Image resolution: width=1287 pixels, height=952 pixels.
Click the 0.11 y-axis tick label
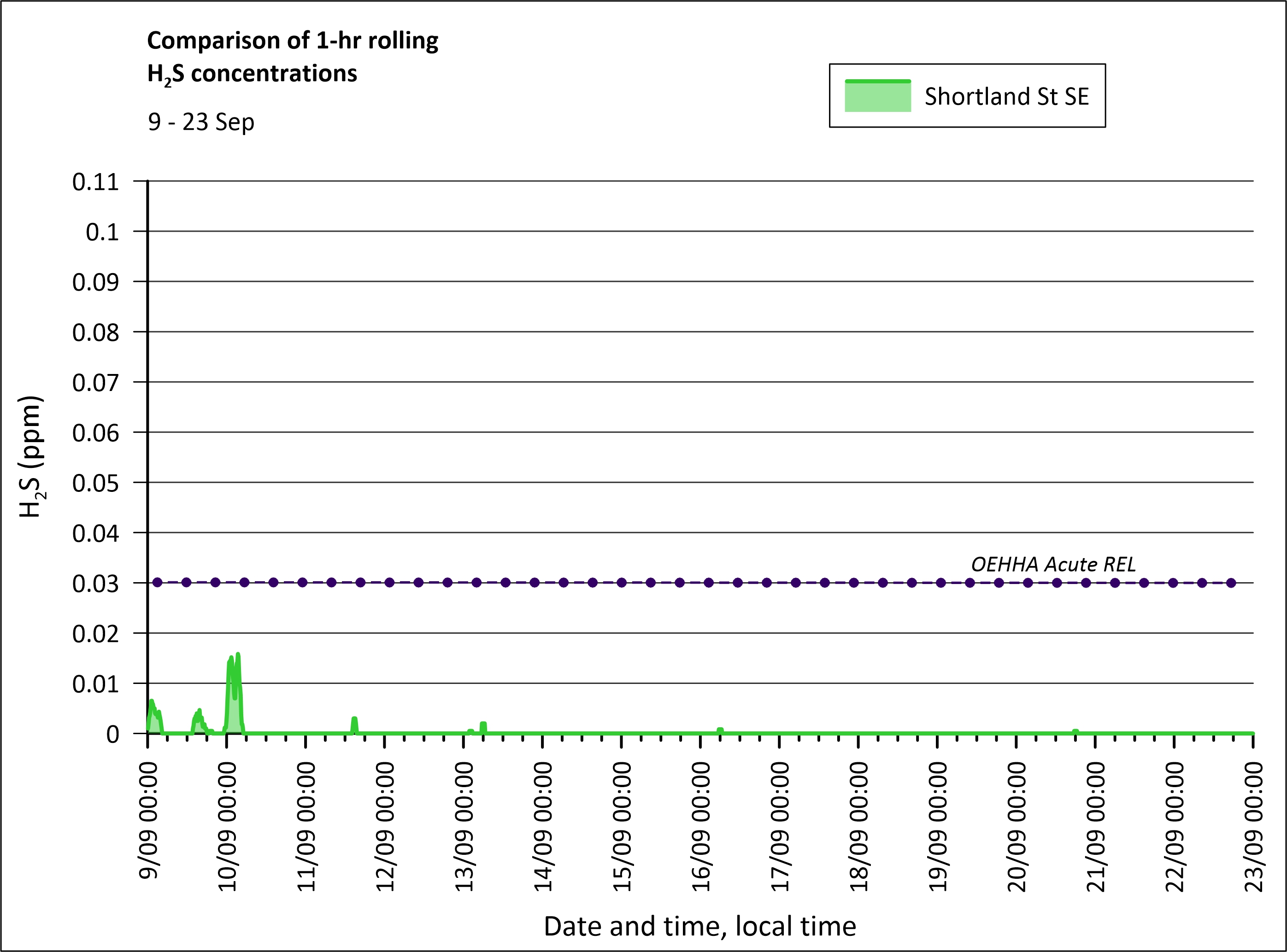tap(95, 182)
